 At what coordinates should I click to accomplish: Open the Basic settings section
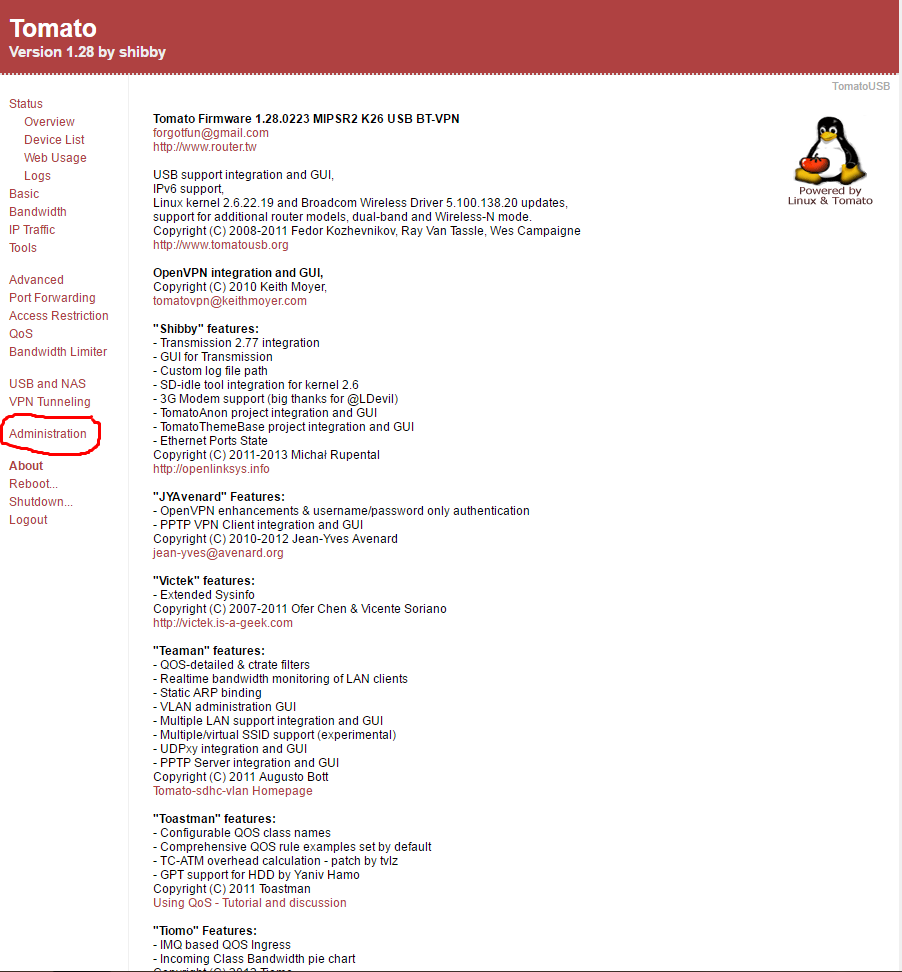point(24,193)
